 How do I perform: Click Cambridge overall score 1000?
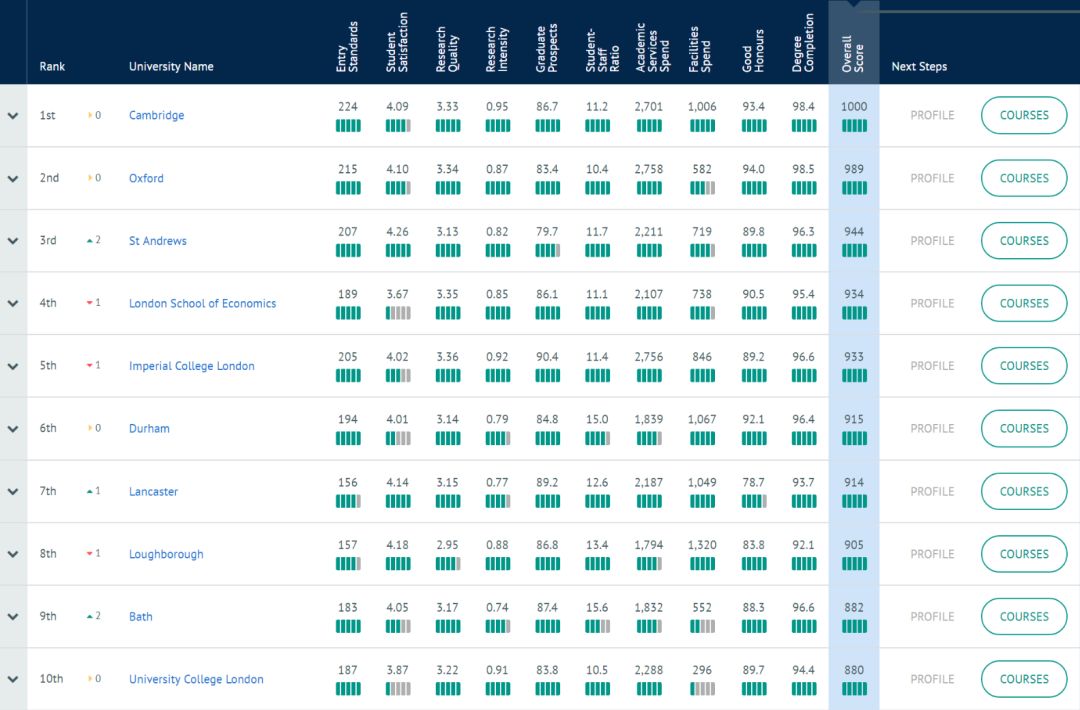point(853,107)
